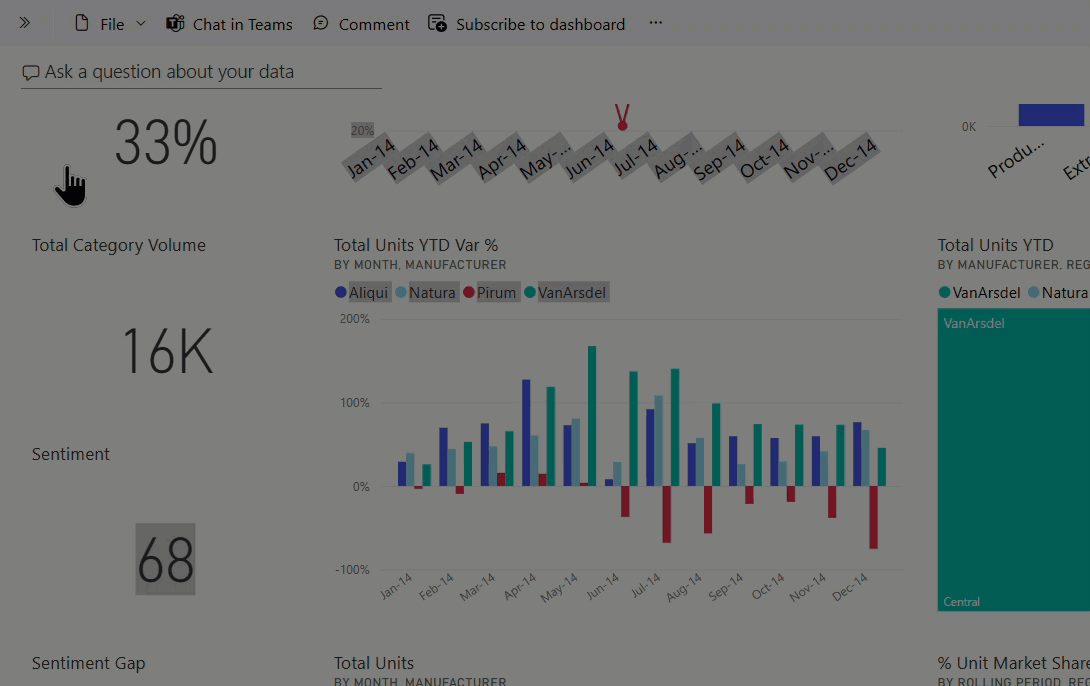The width and height of the screenshot is (1090, 686).
Task: Click the Teams icon for chat
Action: [x=175, y=24]
